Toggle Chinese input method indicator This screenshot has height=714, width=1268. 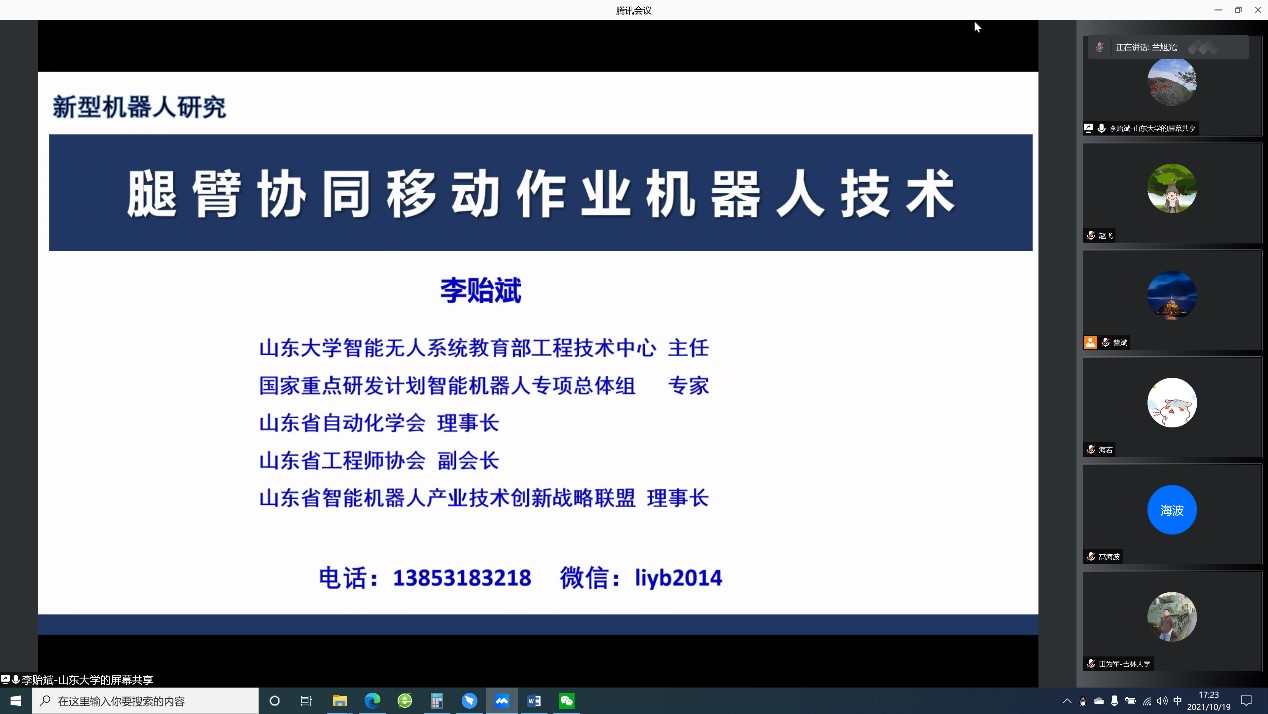1177,701
